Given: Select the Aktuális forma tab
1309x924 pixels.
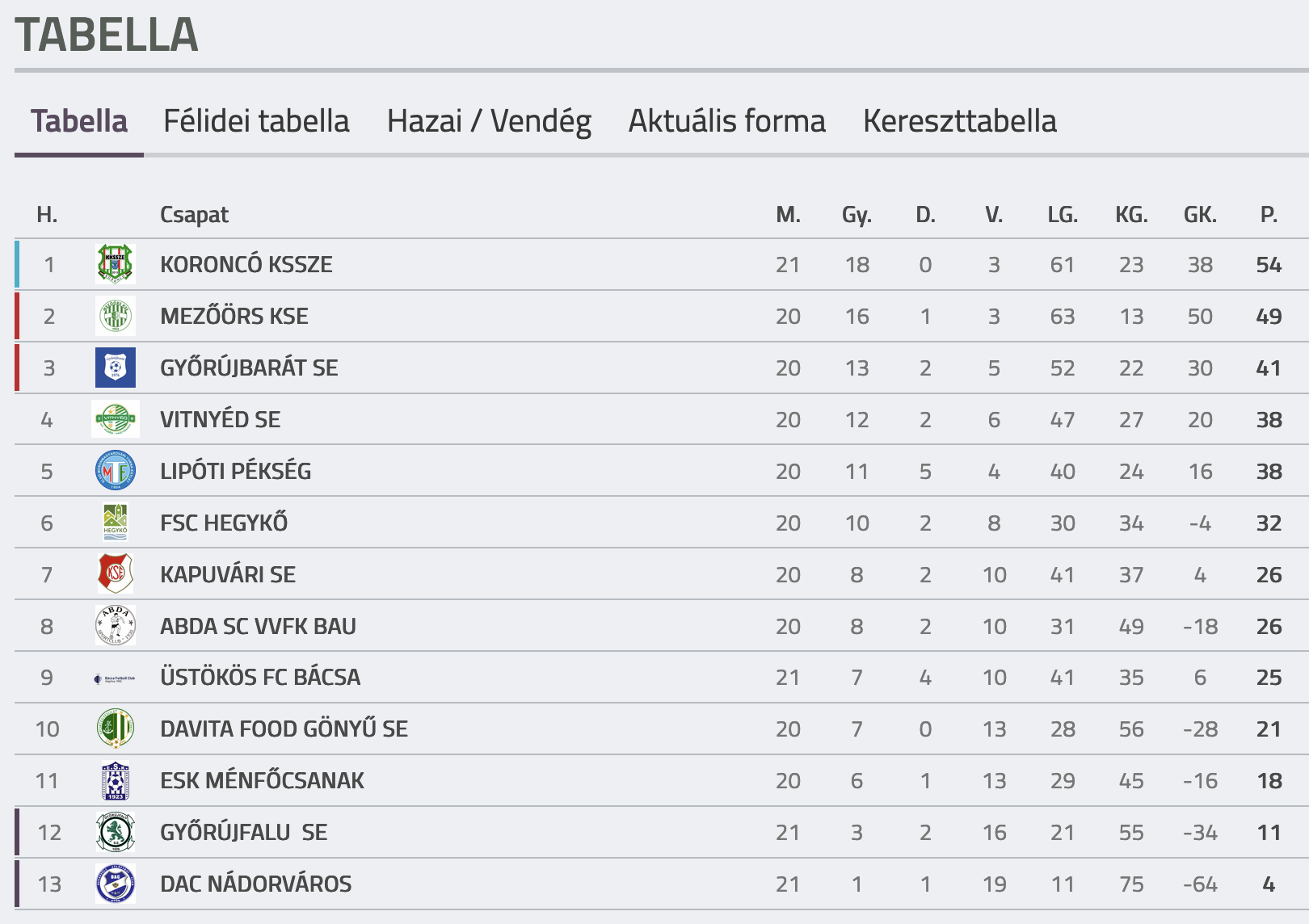Looking at the screenshot, I should (727, 121).
